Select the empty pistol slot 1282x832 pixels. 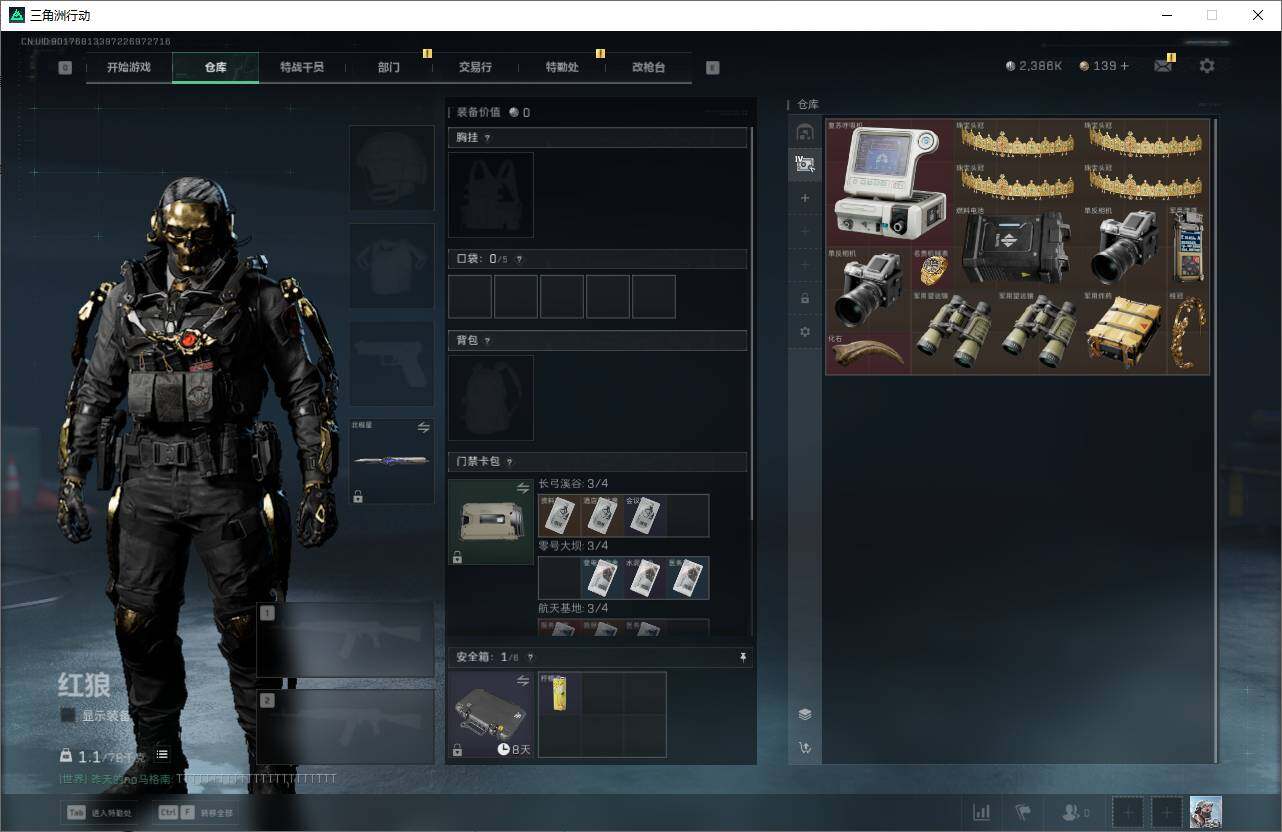(392, 364)
